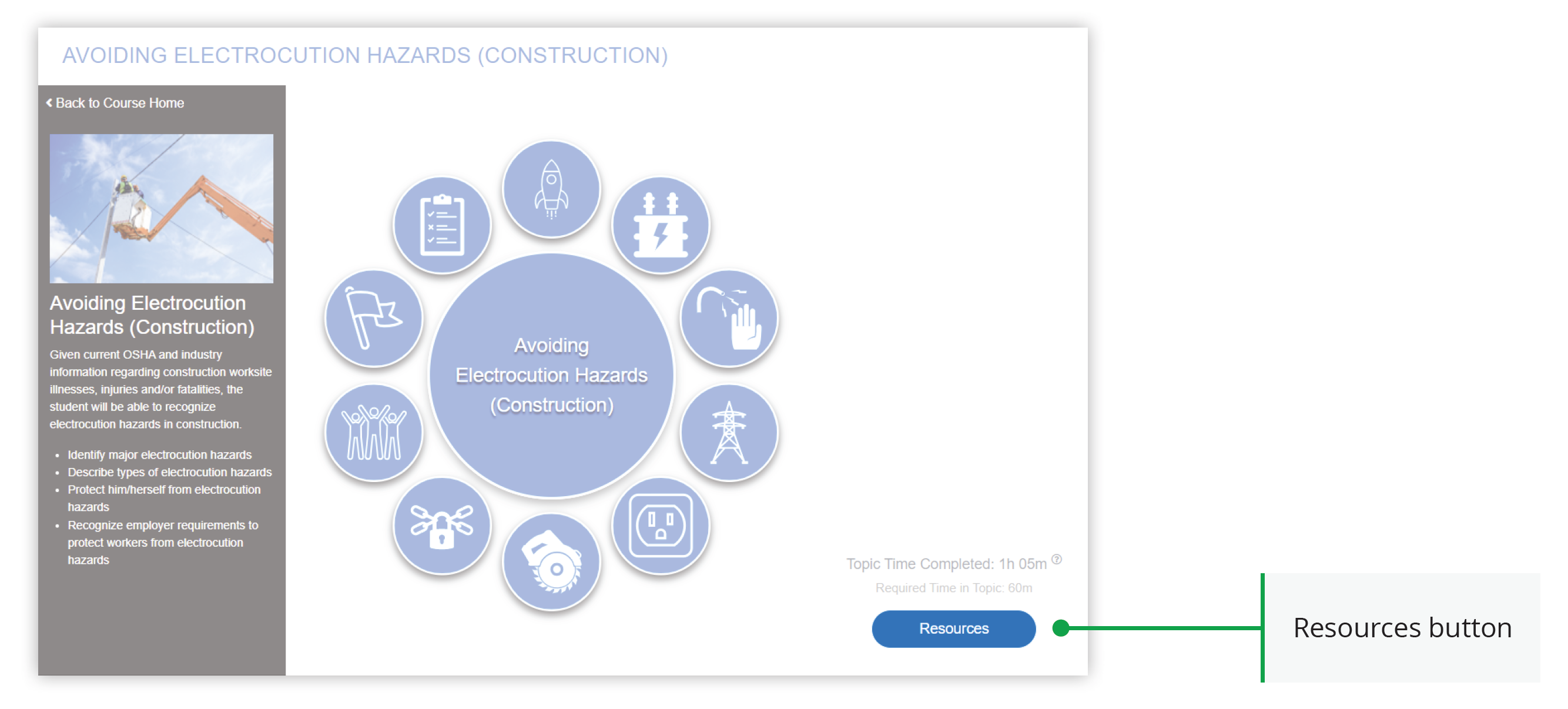
Task: Click the padlock with chains icon
Action: [443, 526]
